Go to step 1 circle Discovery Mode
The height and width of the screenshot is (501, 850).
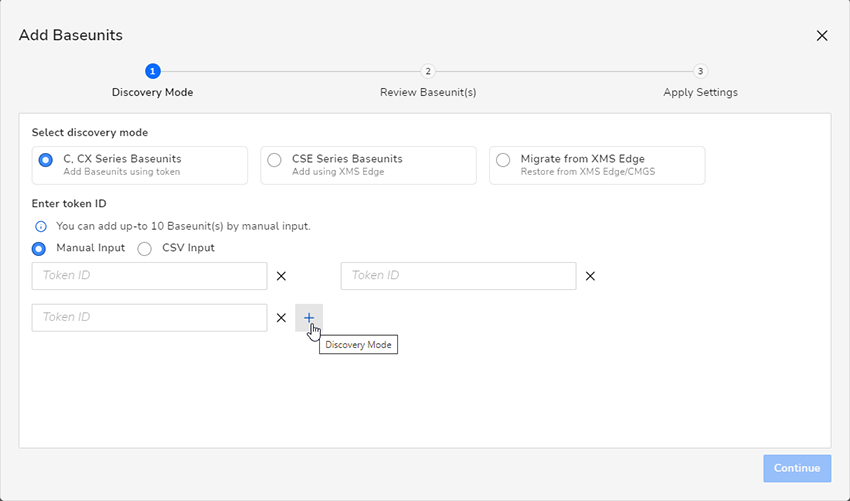152,71
